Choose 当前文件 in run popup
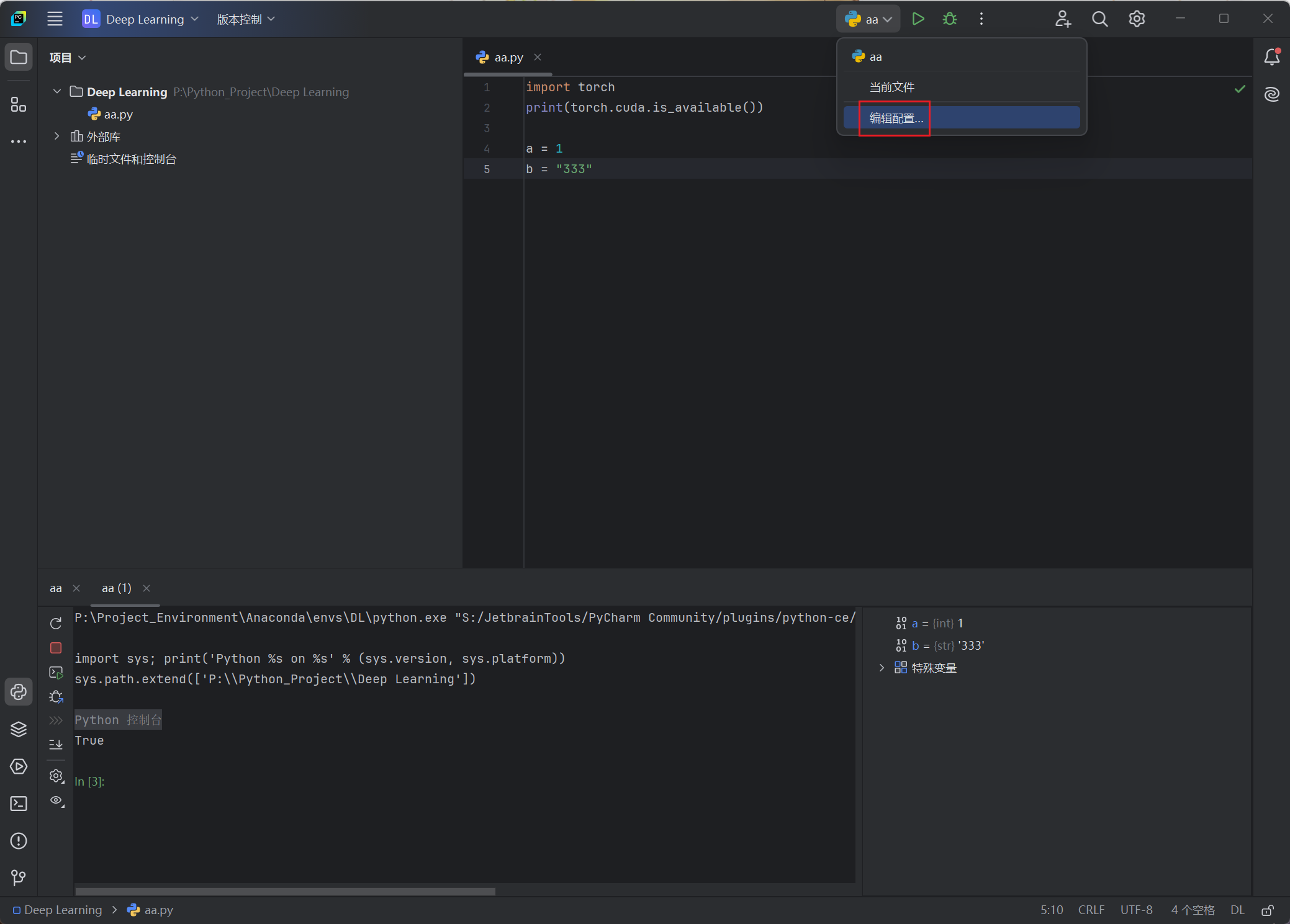The height and width of the screenshot is (924, 1290). coord(962,87)
